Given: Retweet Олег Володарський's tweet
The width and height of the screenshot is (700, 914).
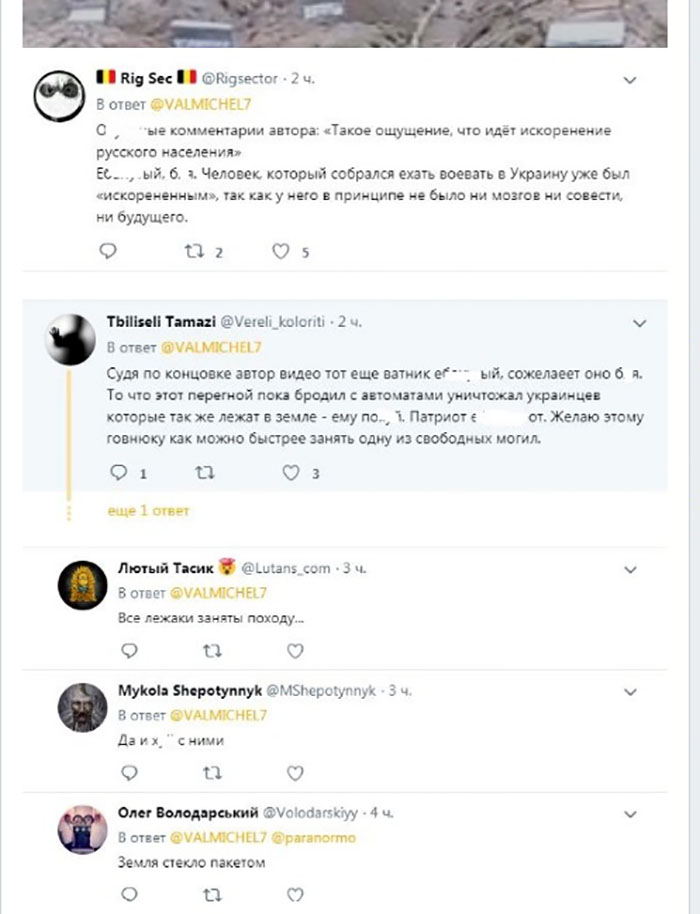Looking at the screenshot, I should [211, 893].
